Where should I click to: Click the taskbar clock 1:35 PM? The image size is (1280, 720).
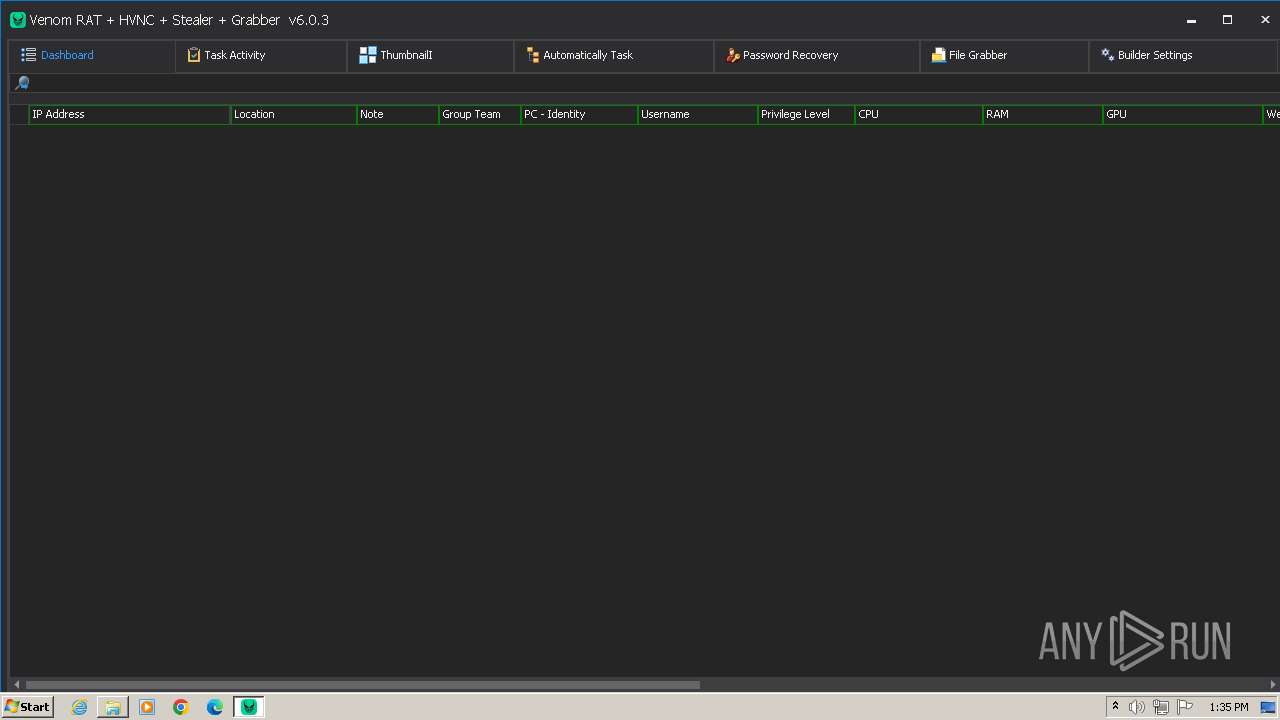[1229, 707]
